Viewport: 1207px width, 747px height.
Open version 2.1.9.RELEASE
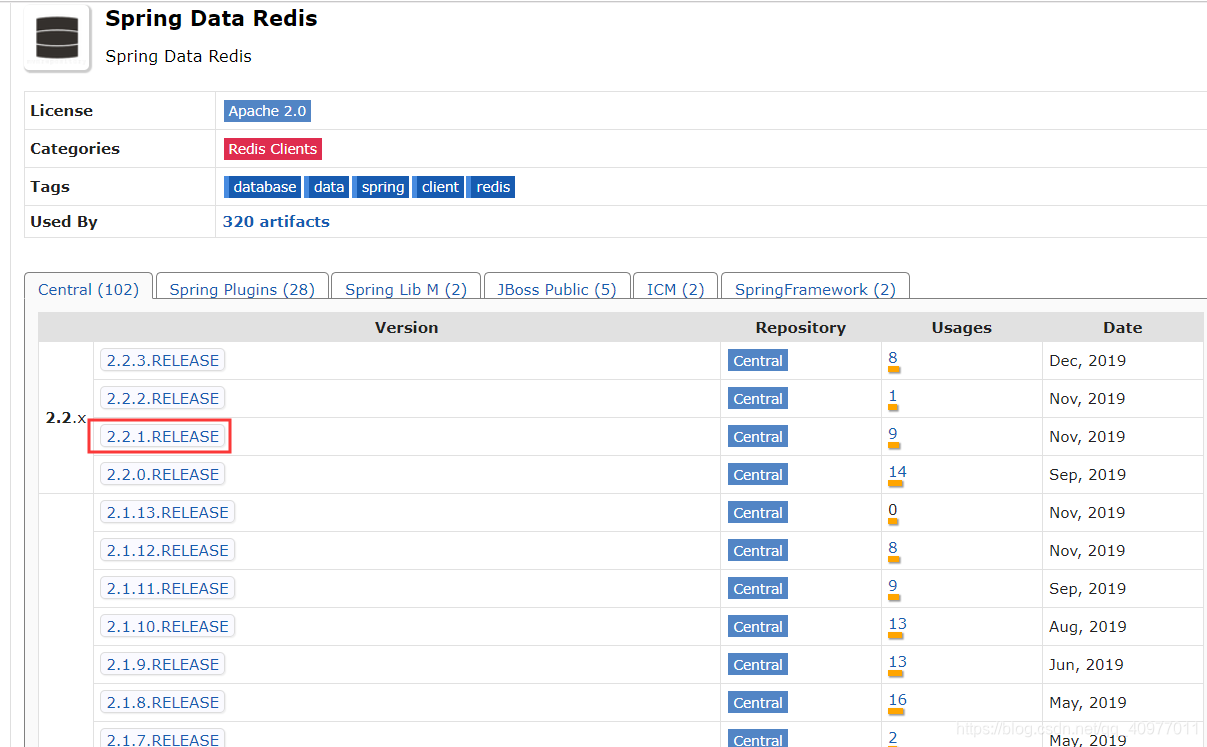click(162, 664)
